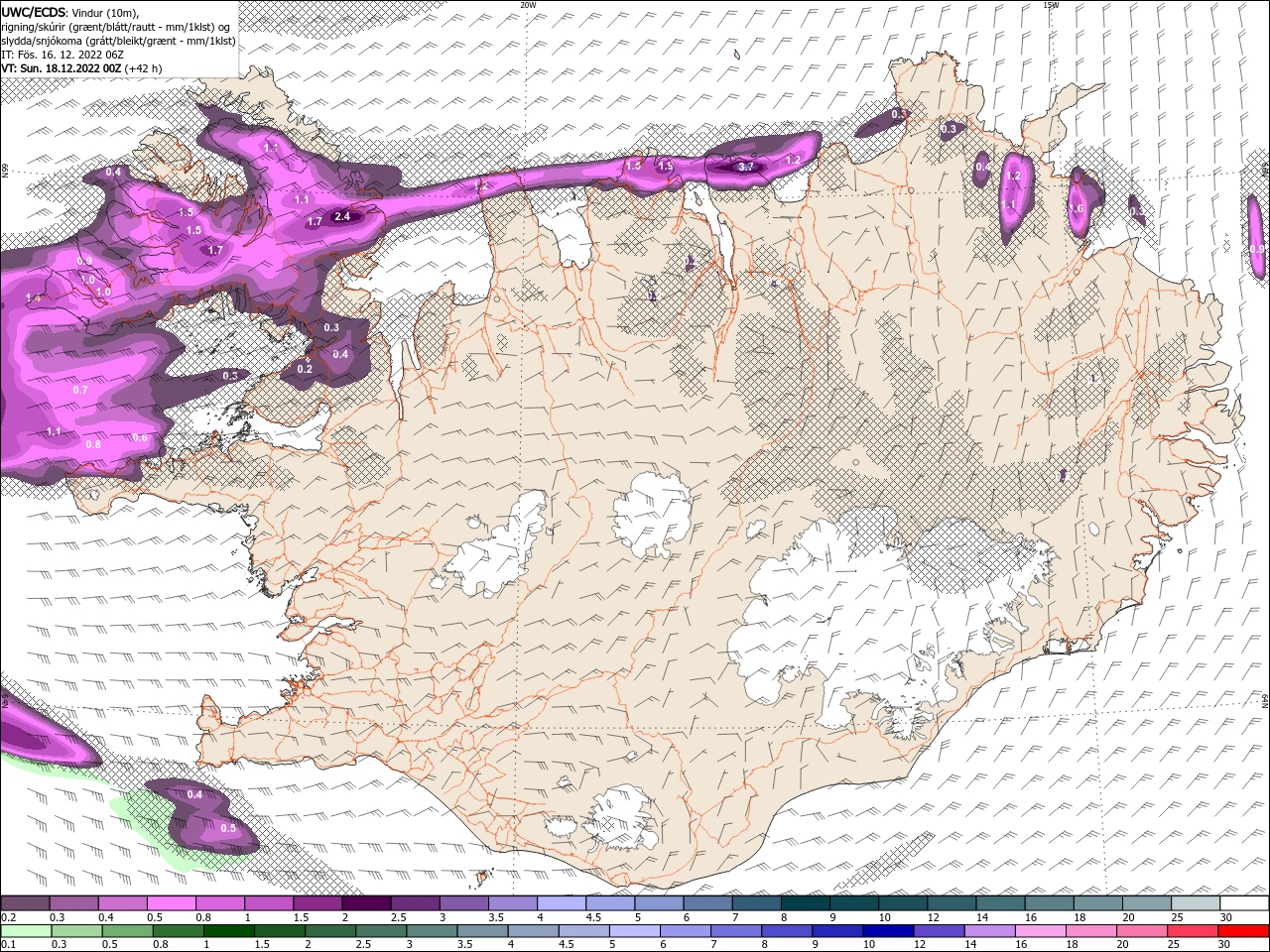Click the 3.7 snowfall value on the map
The height and width of the screenshot is (952, 1270).
click(746, 168)
